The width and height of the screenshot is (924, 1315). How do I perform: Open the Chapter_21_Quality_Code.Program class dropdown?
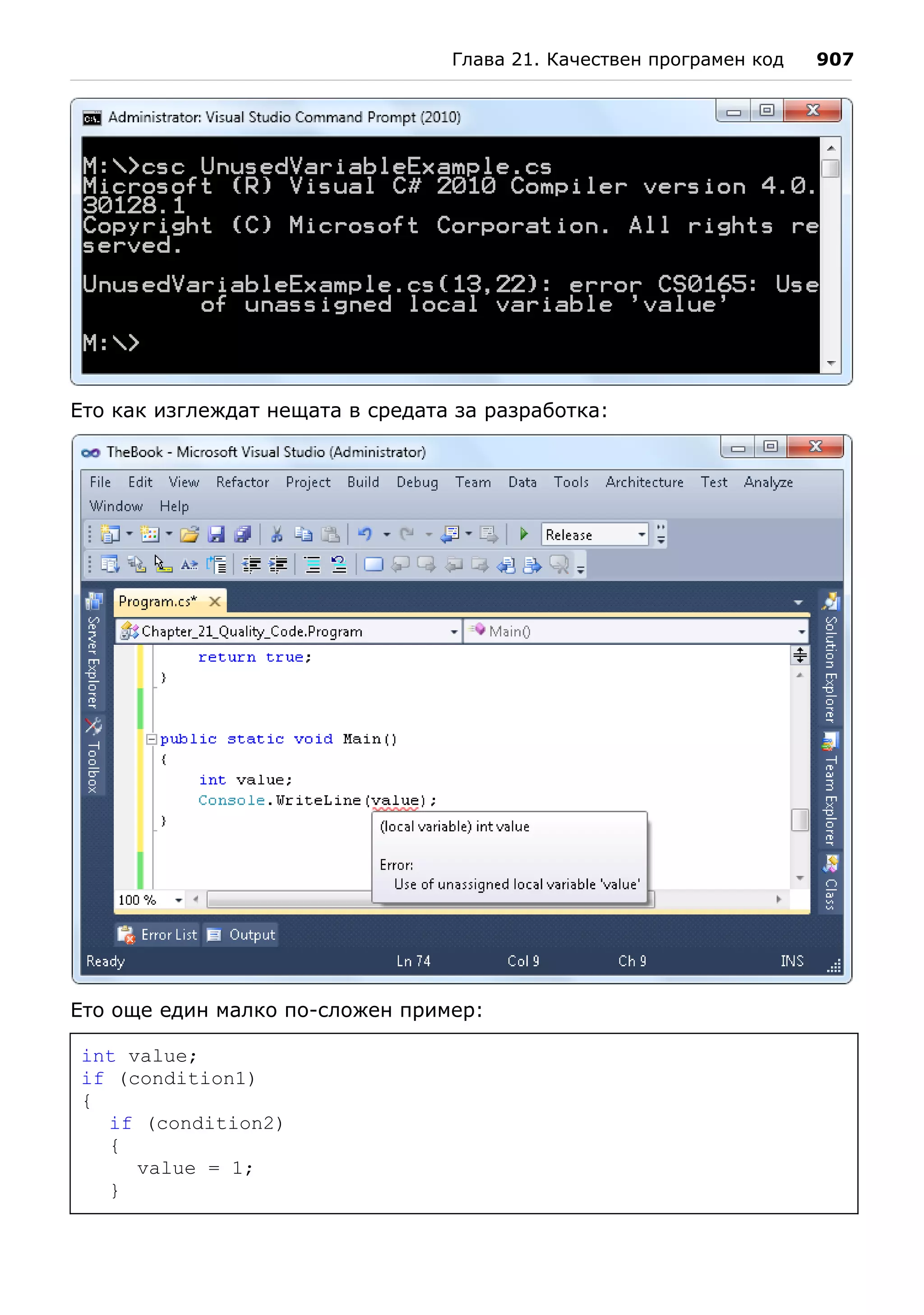pyautogui.click(x=453, y=632)
